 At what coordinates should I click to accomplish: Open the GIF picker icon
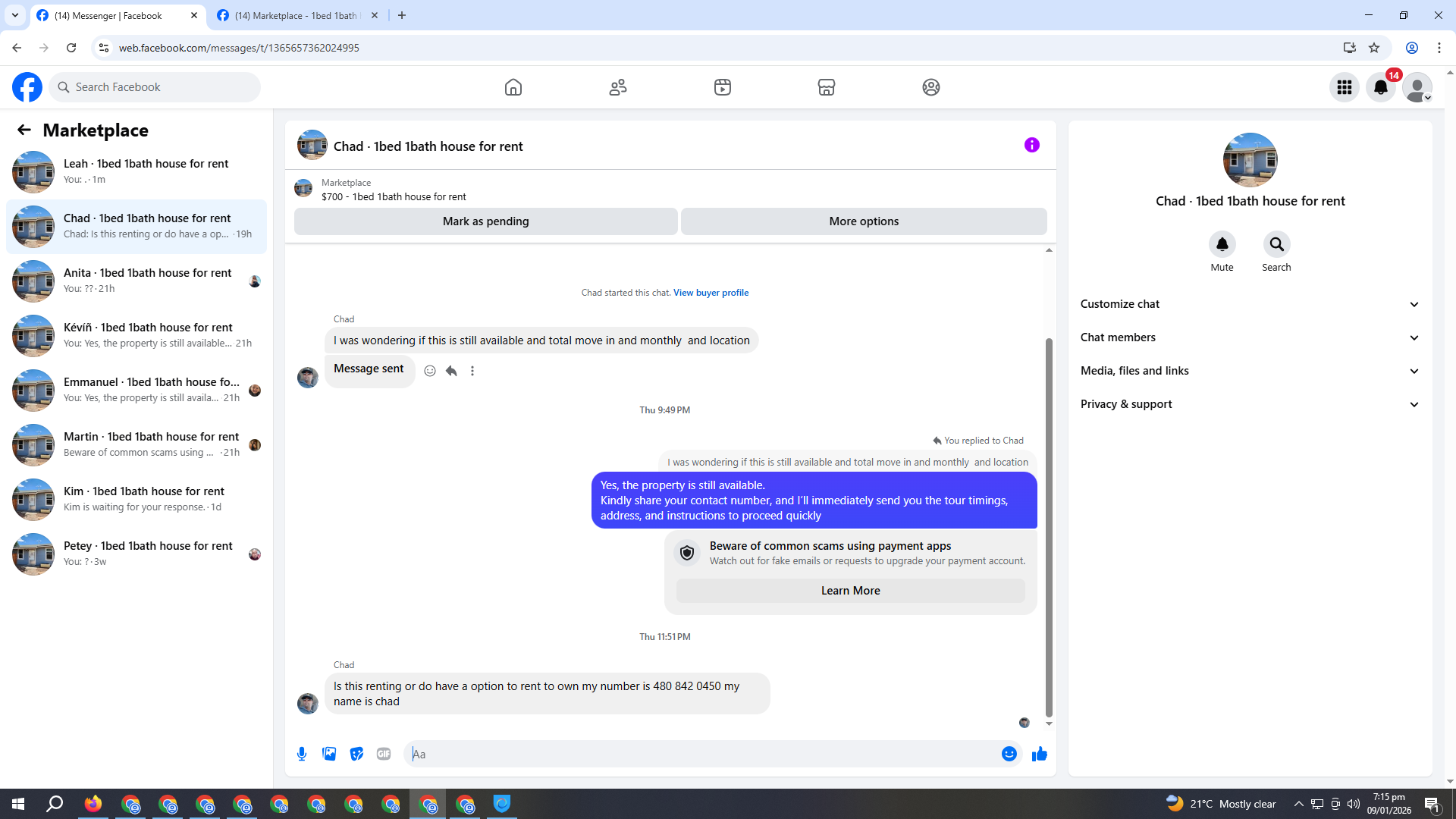(384, 754)
